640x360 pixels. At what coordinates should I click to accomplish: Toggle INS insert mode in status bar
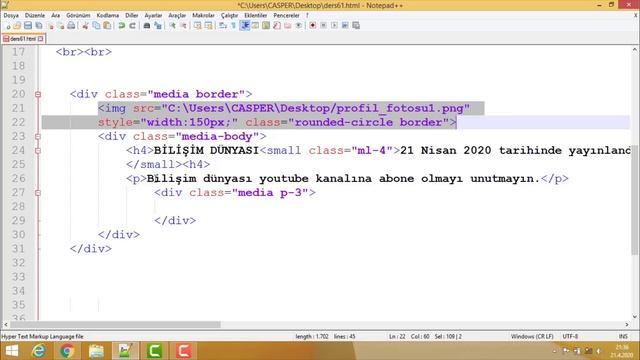(x=623, y=337)
